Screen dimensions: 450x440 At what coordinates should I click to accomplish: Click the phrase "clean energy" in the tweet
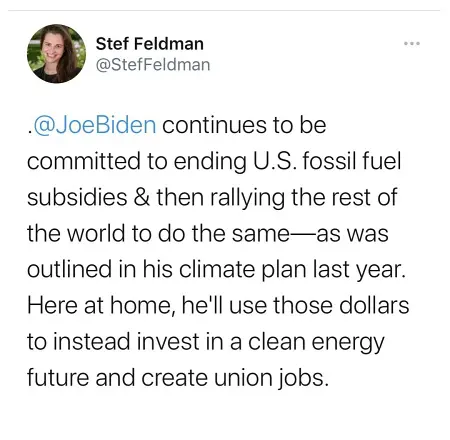tap(316, 342)
